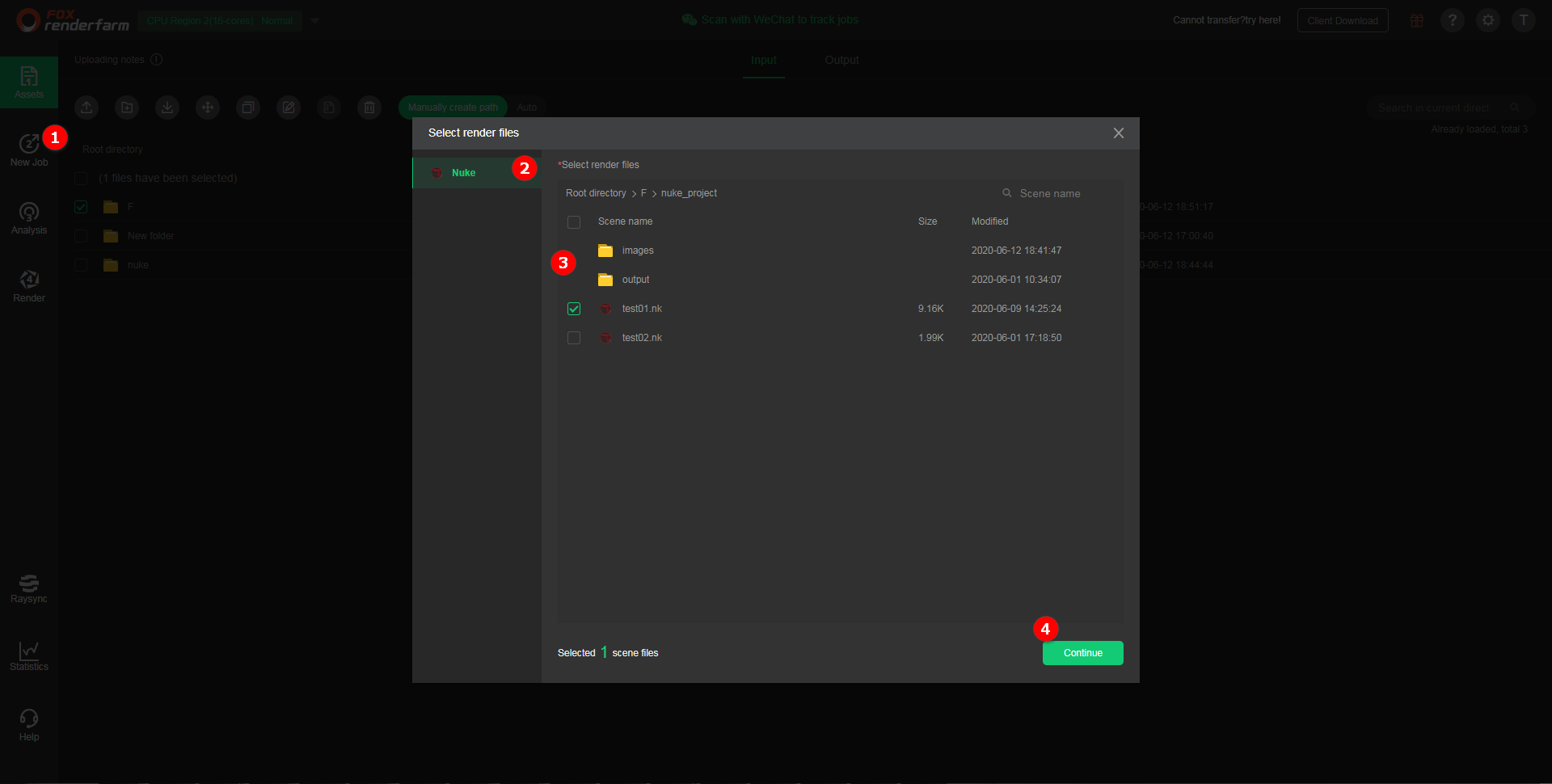This screenshot has width=1552, height=784.
Task: Open New Job in the sidebar
Action: 29,150
